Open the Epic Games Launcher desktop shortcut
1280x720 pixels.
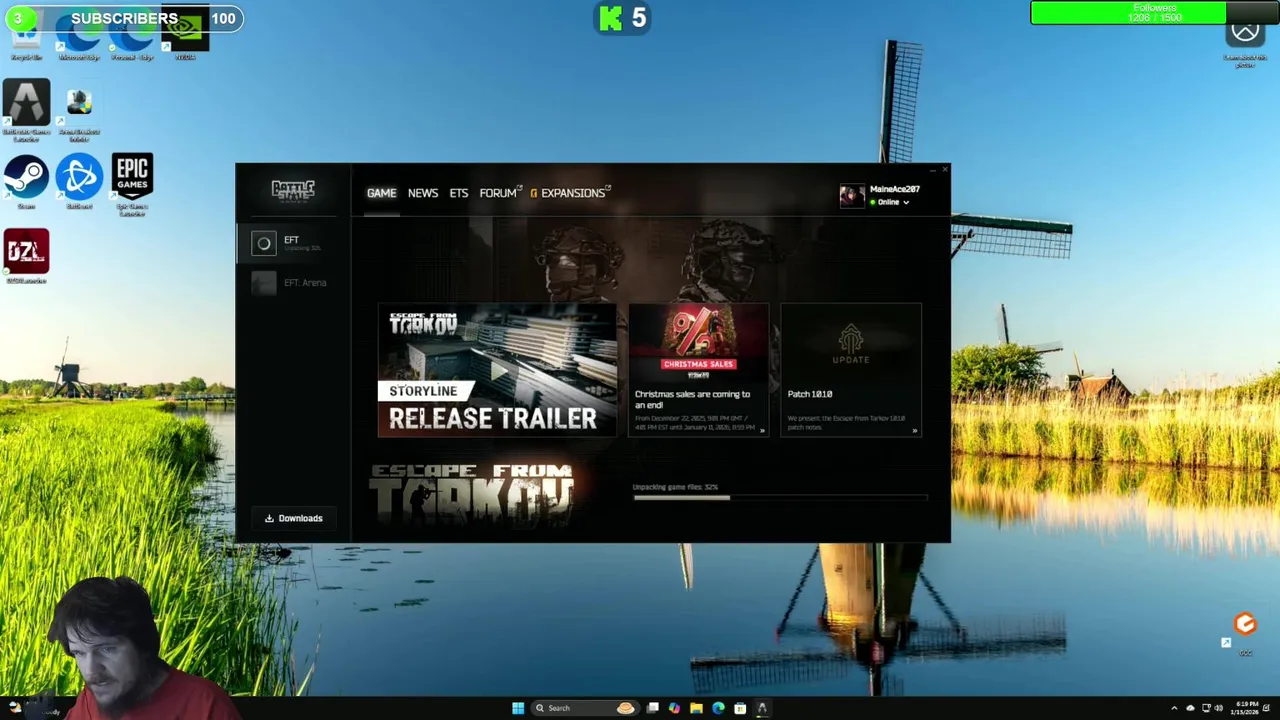(x=132, y=184)
